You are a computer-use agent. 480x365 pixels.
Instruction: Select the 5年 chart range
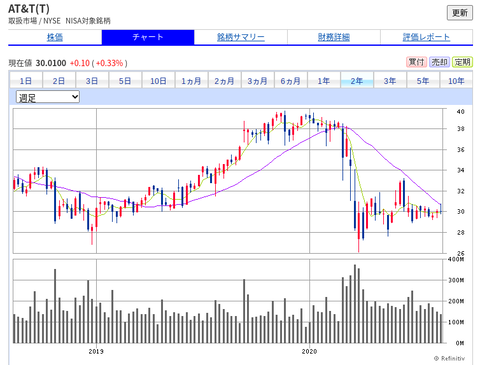tap(423, 81)
